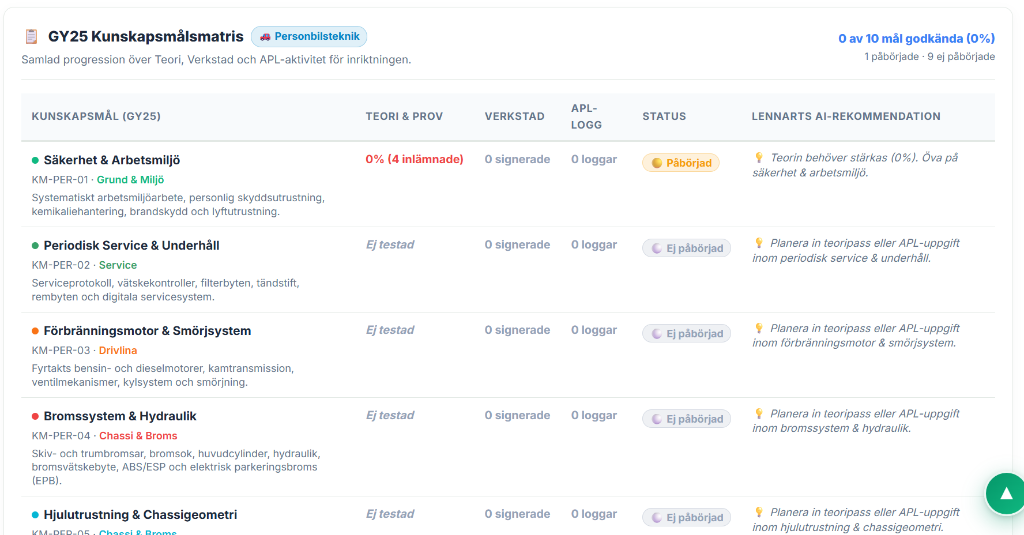Viewport: 1024px width, 535px height.
Task: Click Ej påbörjad badge for Periodisk Service
Action: [x=686, y=248]
